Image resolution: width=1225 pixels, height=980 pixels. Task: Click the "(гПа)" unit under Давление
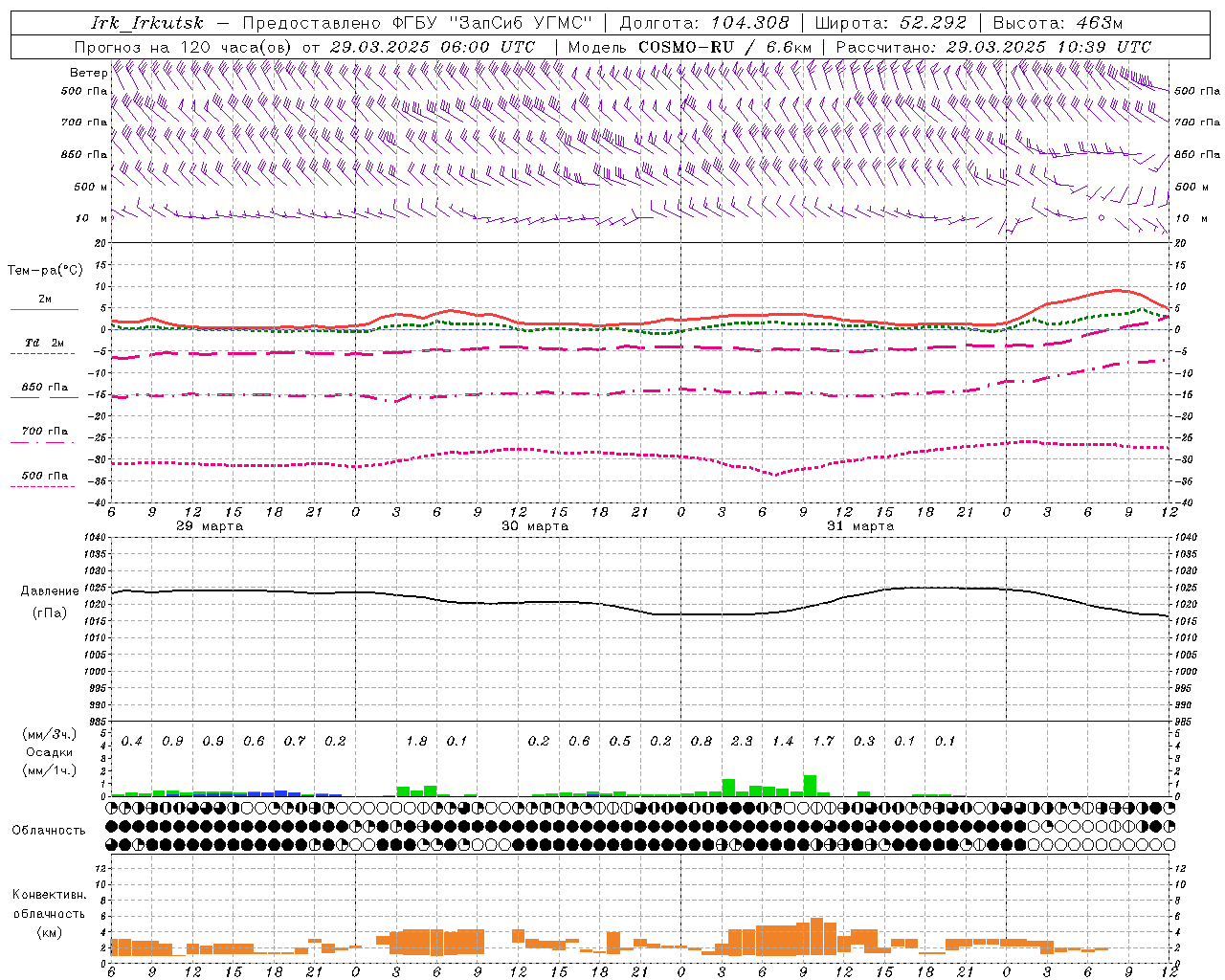coord(50,612)
